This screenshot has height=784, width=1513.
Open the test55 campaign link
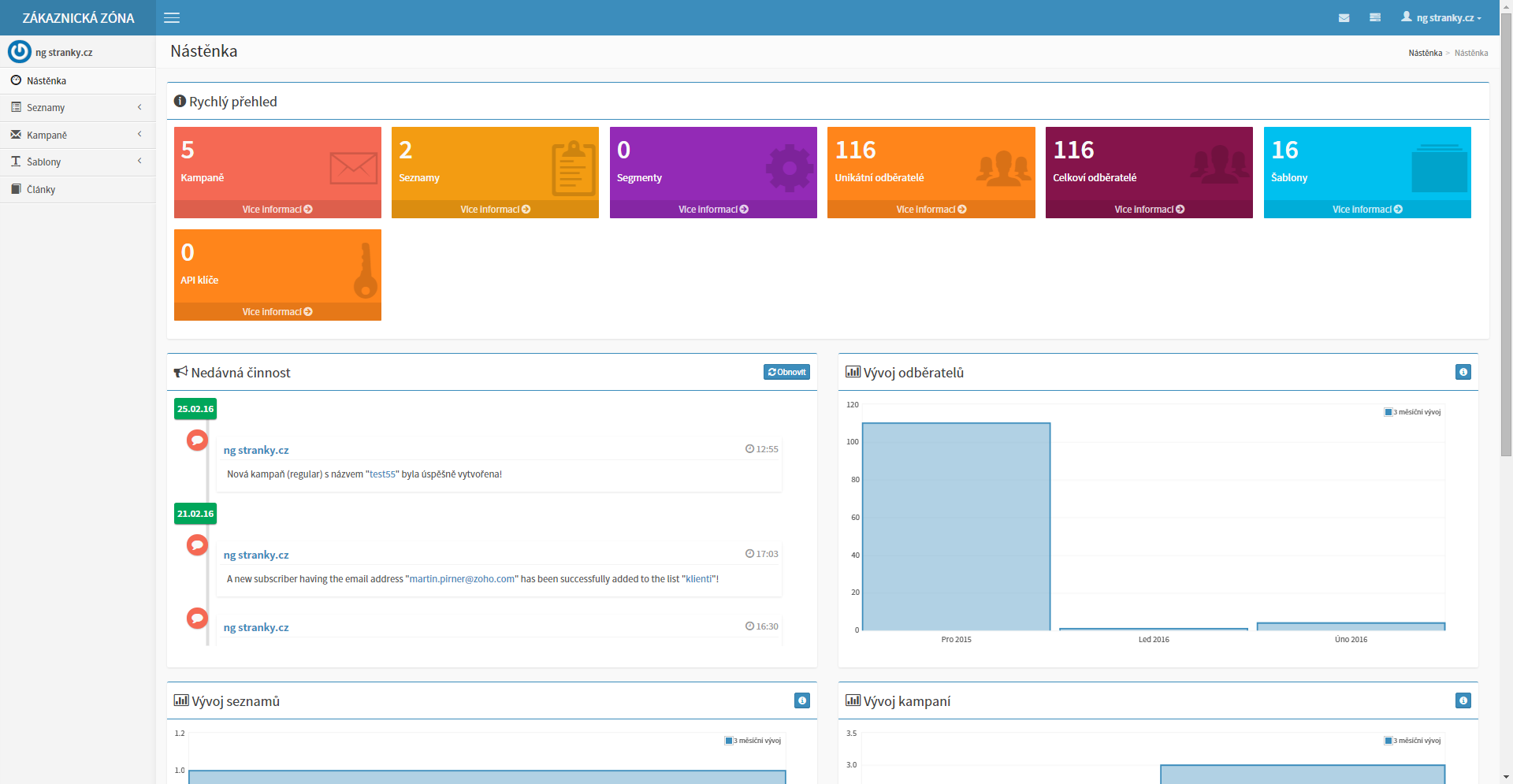(x=382, y=474)
